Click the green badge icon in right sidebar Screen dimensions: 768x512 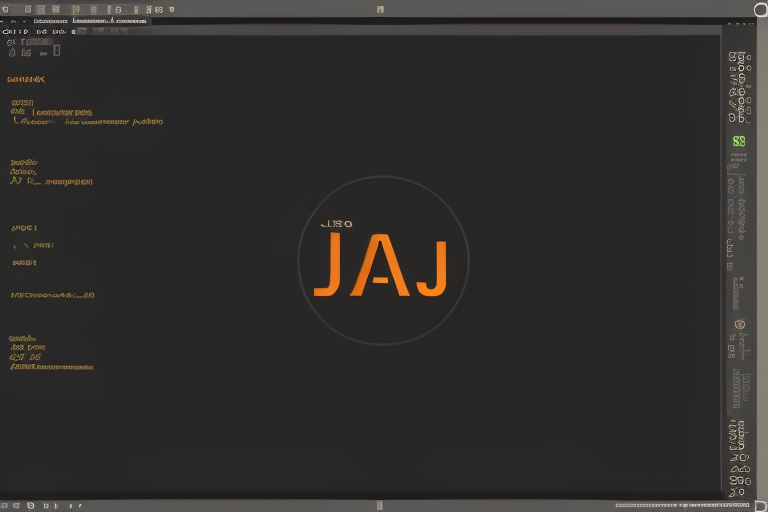[739, 142]
